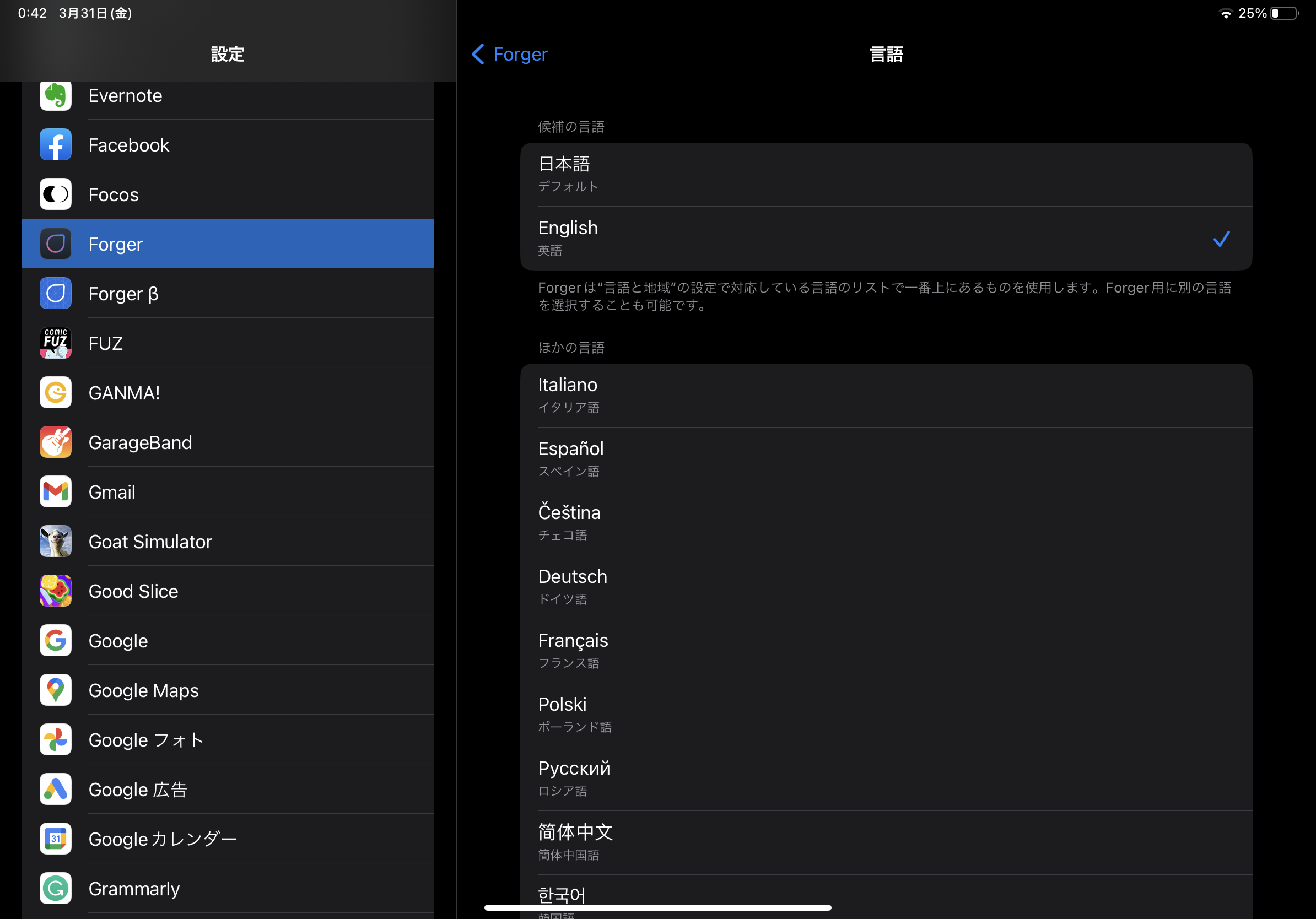Tap the Gmail envelope icon
This screenshot has height=919, width=1316.
pyautogui.click(x=56, y=491)
